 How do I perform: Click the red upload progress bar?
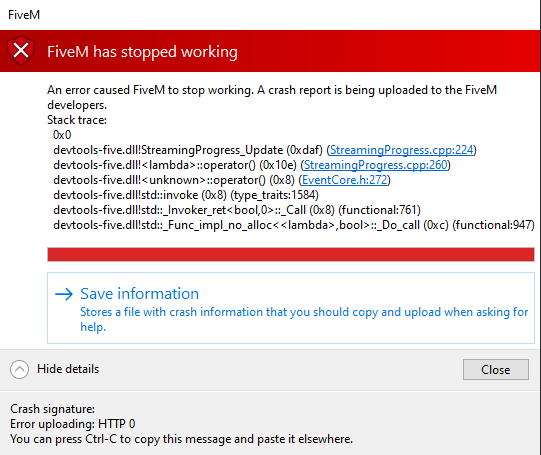pos(291,254)
